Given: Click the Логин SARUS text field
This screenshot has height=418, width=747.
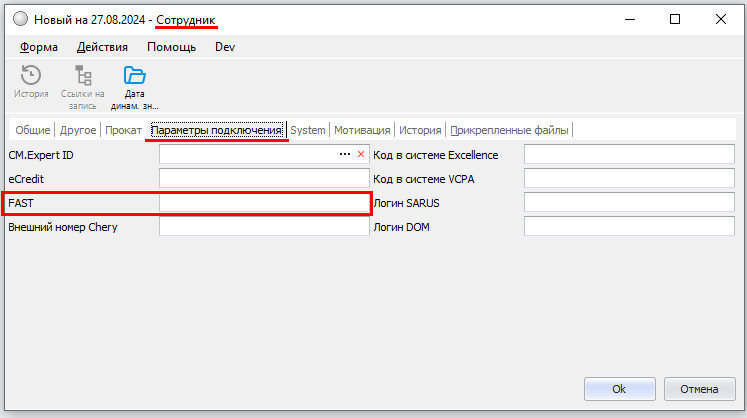Looking at the screenshot, I should [x=629, y=203].
